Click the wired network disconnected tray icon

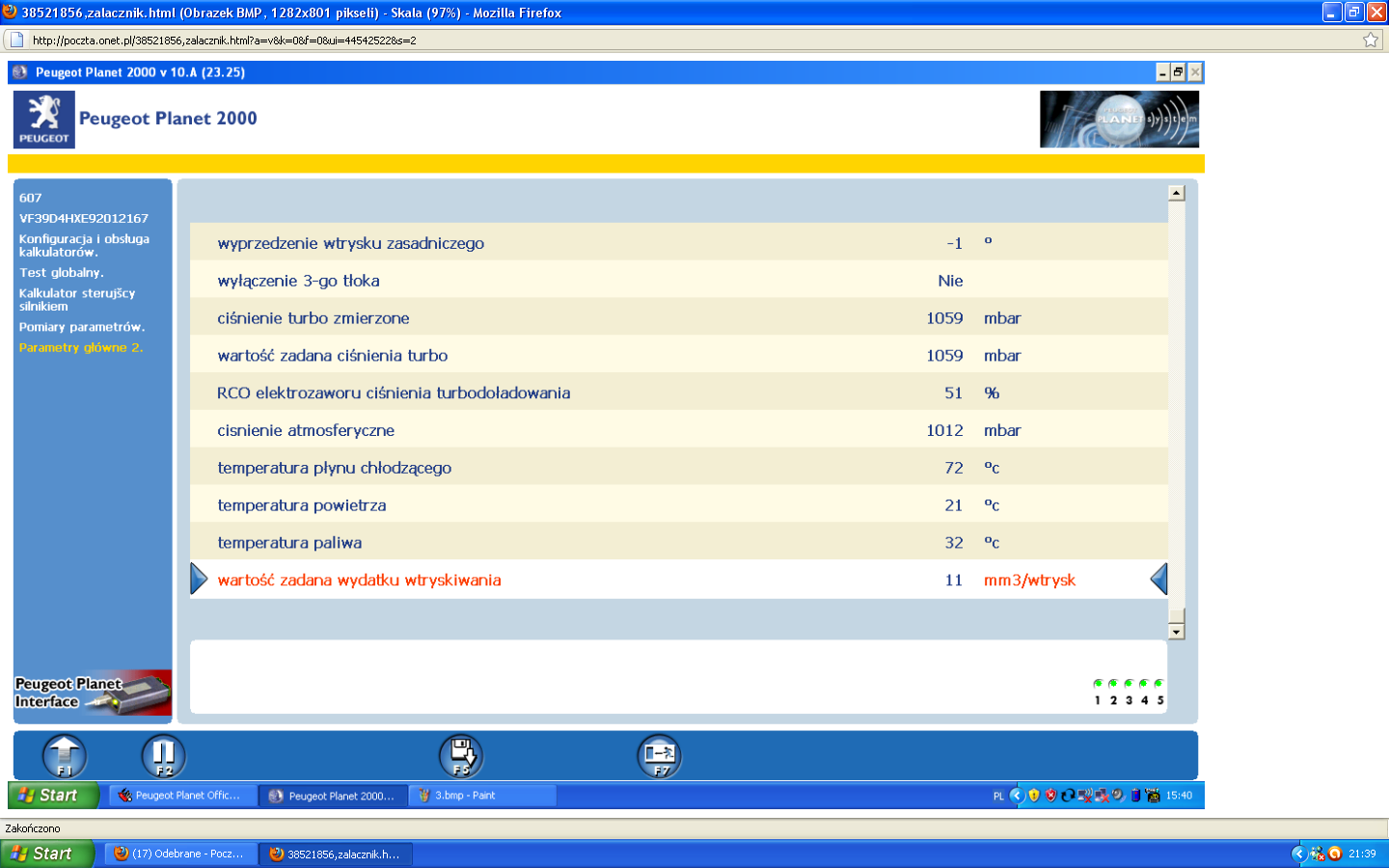pos(1102,796)
